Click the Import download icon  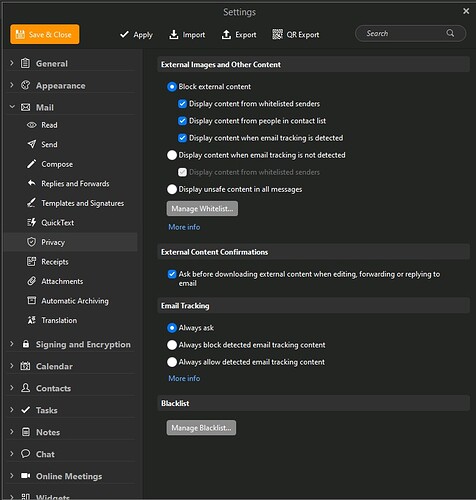174,34
